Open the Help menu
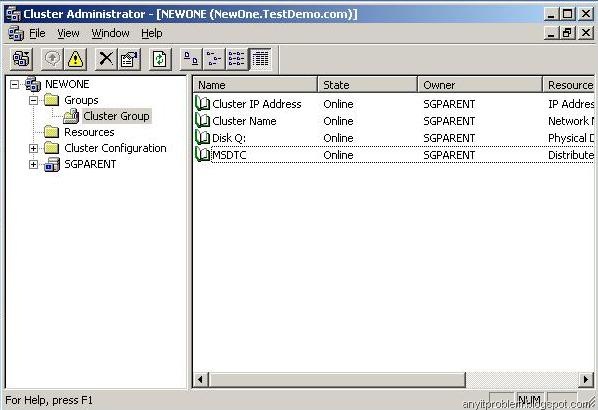Image resolution: width=598 pixels, height=410 pixels. [152, 34]
